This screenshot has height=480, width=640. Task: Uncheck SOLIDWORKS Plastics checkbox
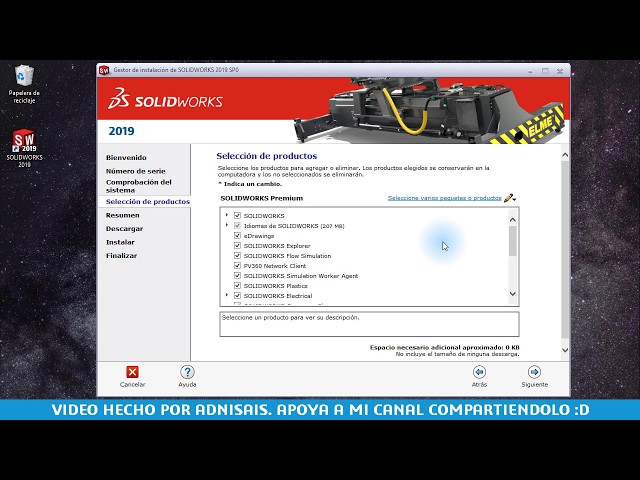tap(237, 285)
